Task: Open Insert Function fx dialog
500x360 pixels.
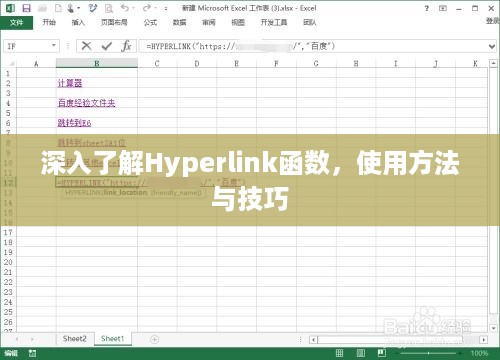Action: pyautogui.click(x=126, y=46)
